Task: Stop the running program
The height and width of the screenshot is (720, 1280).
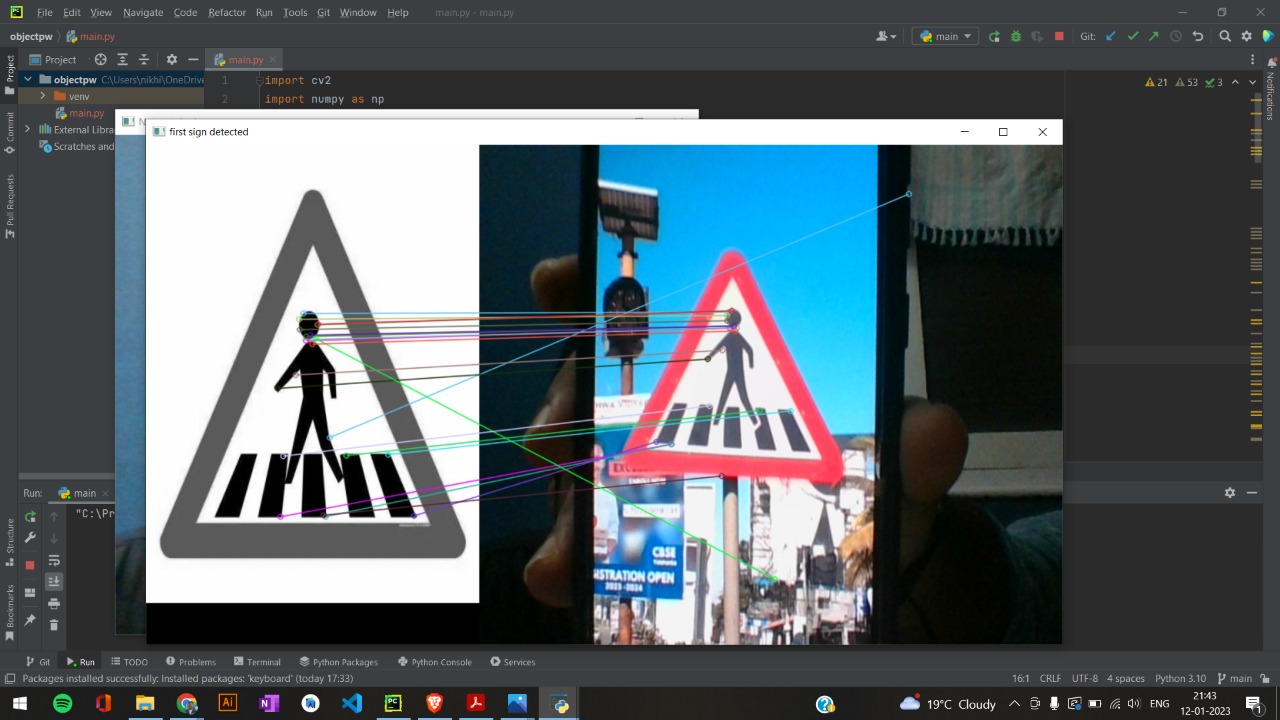Action: point(1059,36)
